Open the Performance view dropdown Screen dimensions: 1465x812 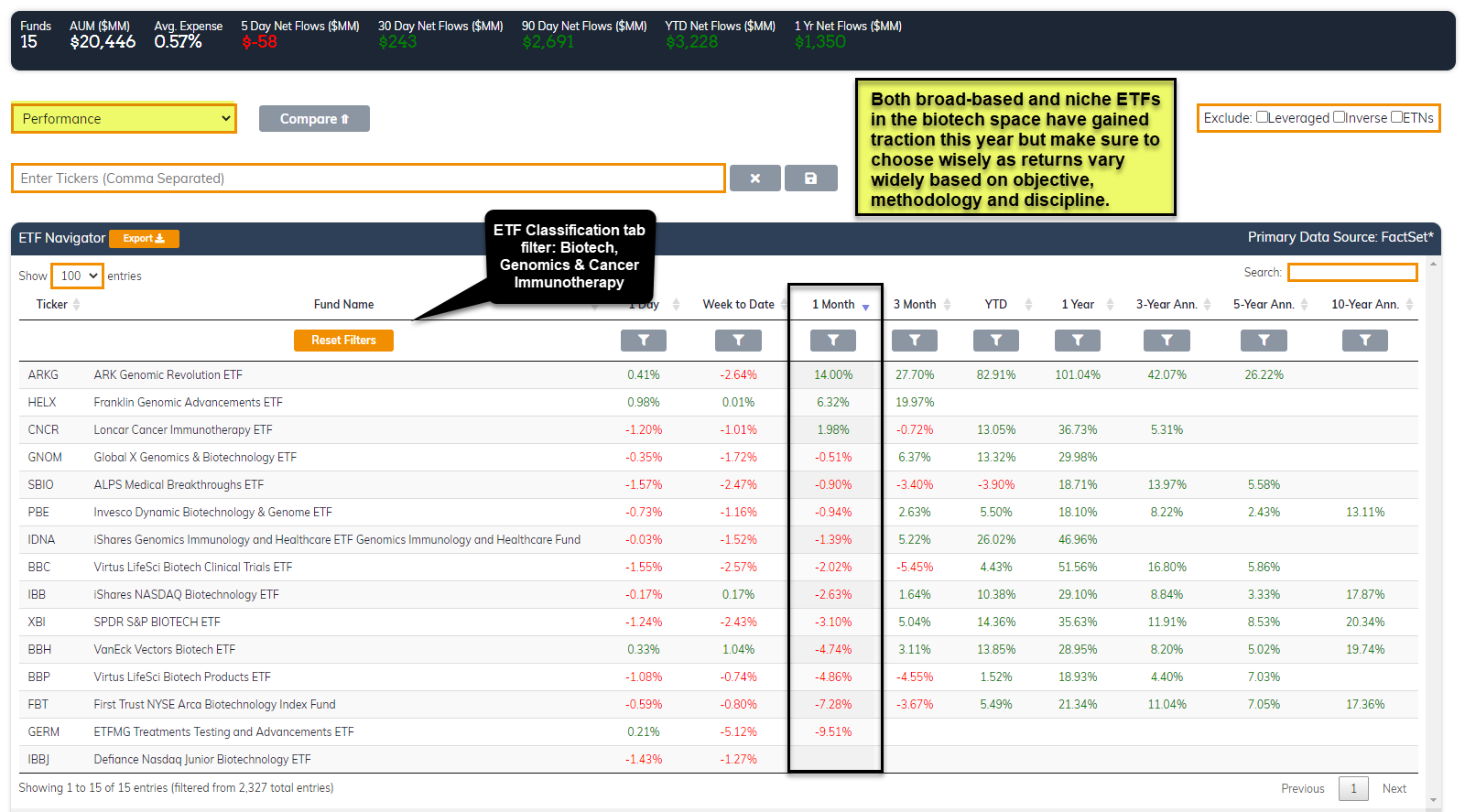[x=124, y=119]
